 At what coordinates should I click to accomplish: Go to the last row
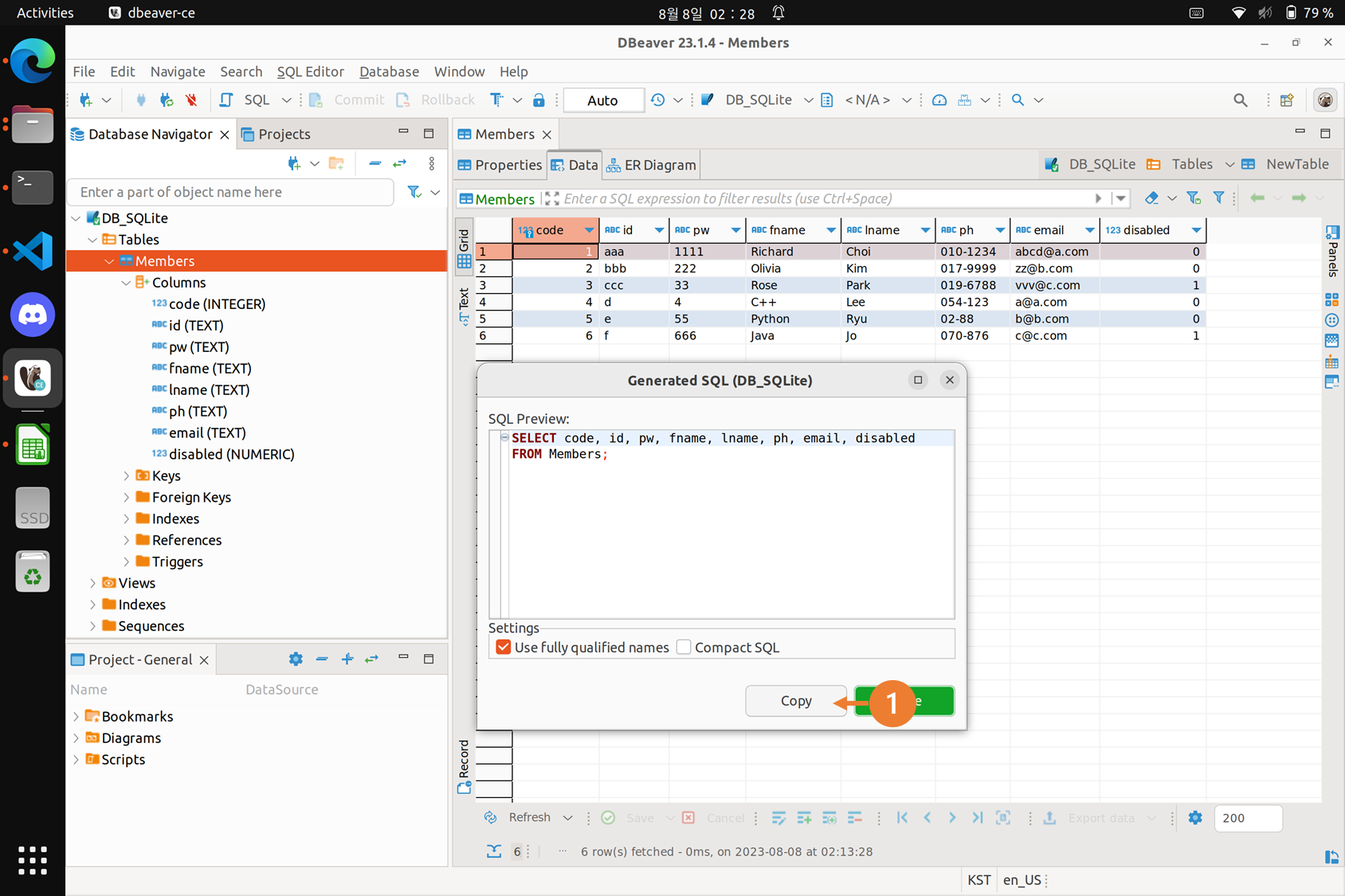click(978, 817)
